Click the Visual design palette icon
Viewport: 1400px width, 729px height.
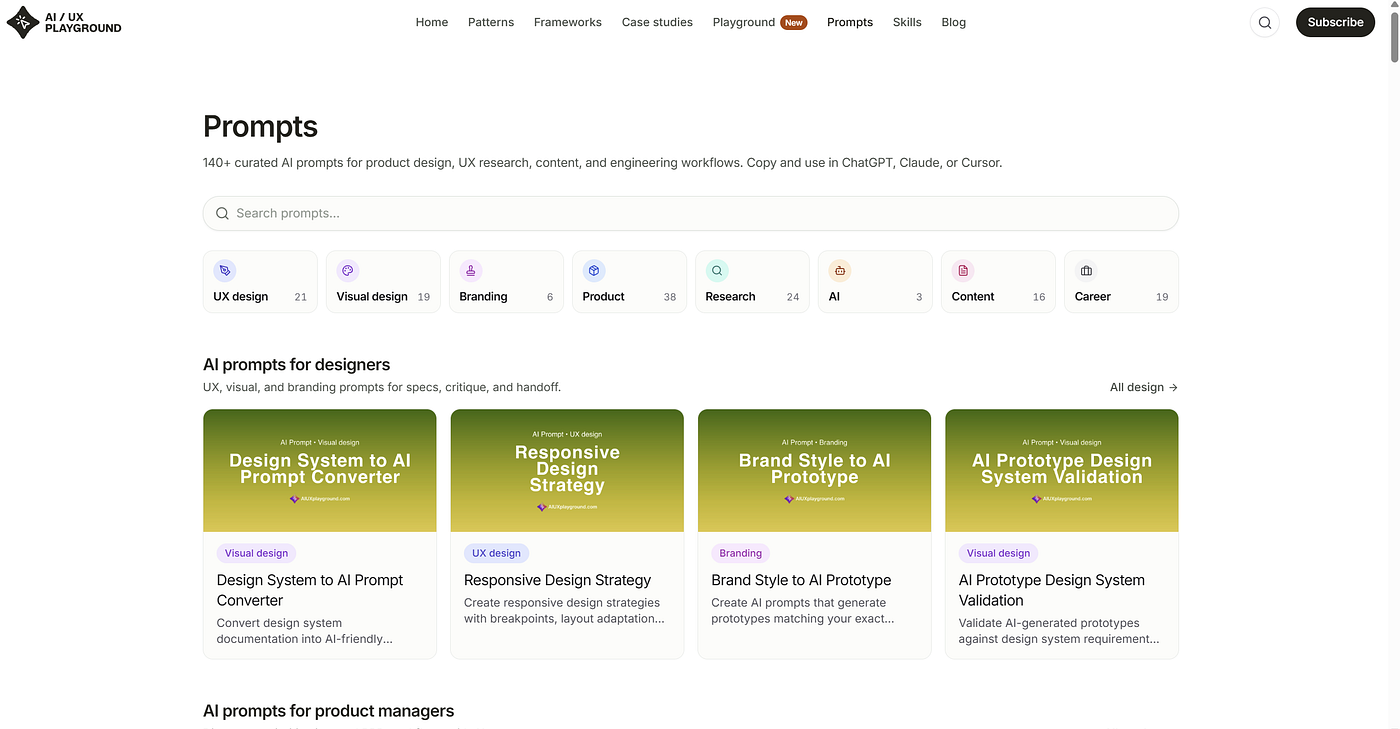tap(348, 270)
